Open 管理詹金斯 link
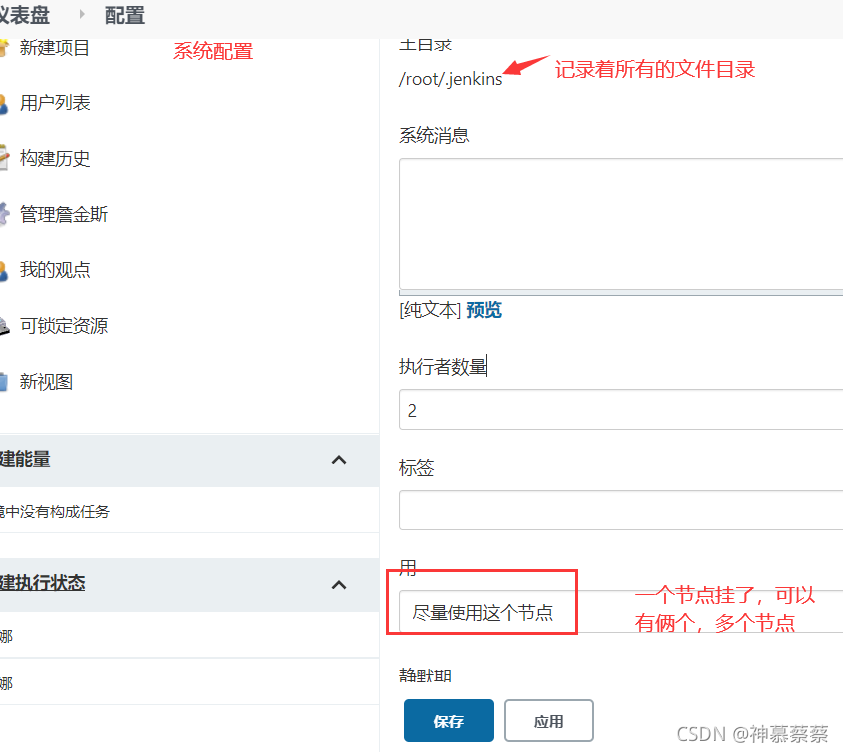This screenshot has width=843, height=752. coord(63,214)
